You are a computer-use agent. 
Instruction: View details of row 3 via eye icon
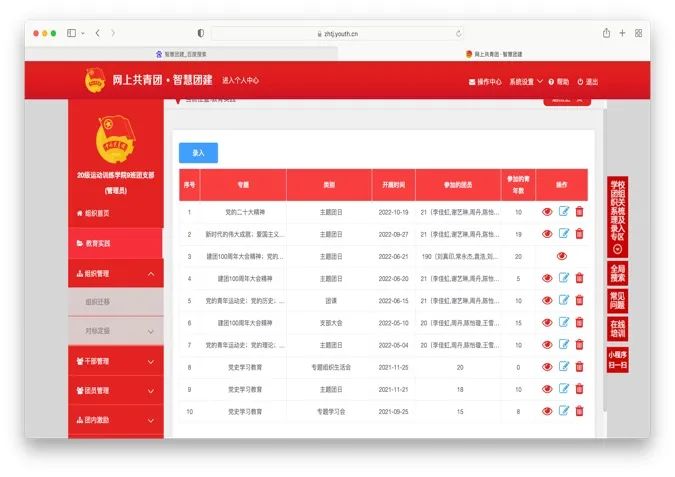point(562,256)
